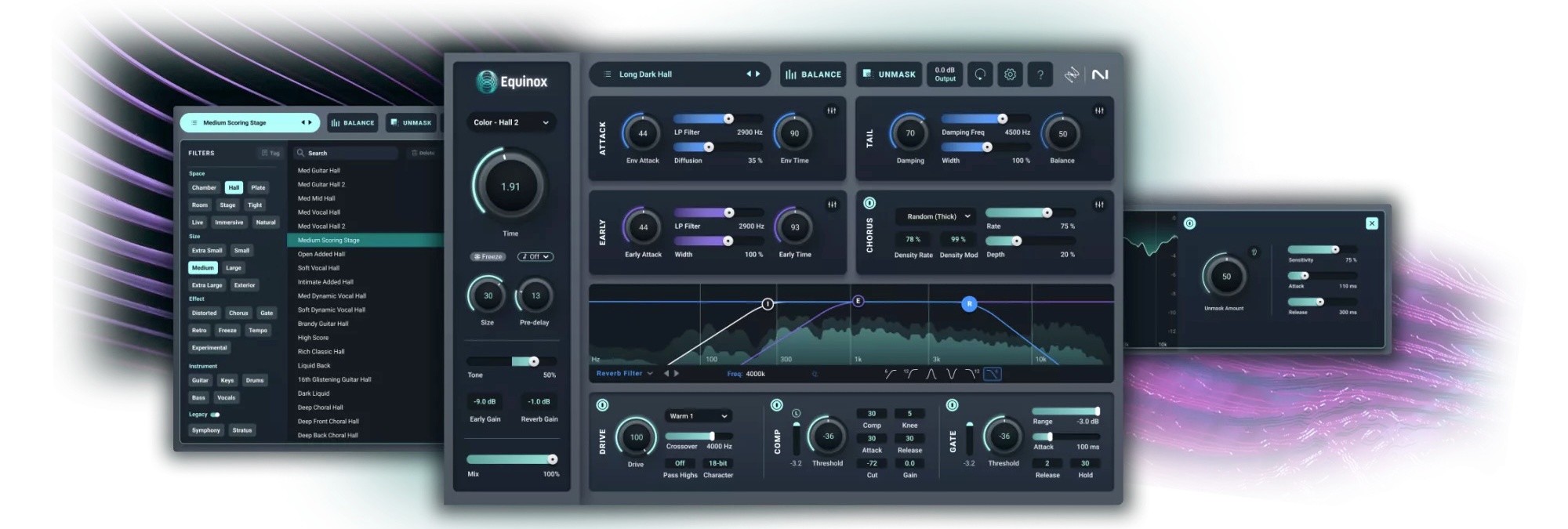Go to next preset after Long Dark Hall
This screenshot has width=1568, height=529.
758,74
